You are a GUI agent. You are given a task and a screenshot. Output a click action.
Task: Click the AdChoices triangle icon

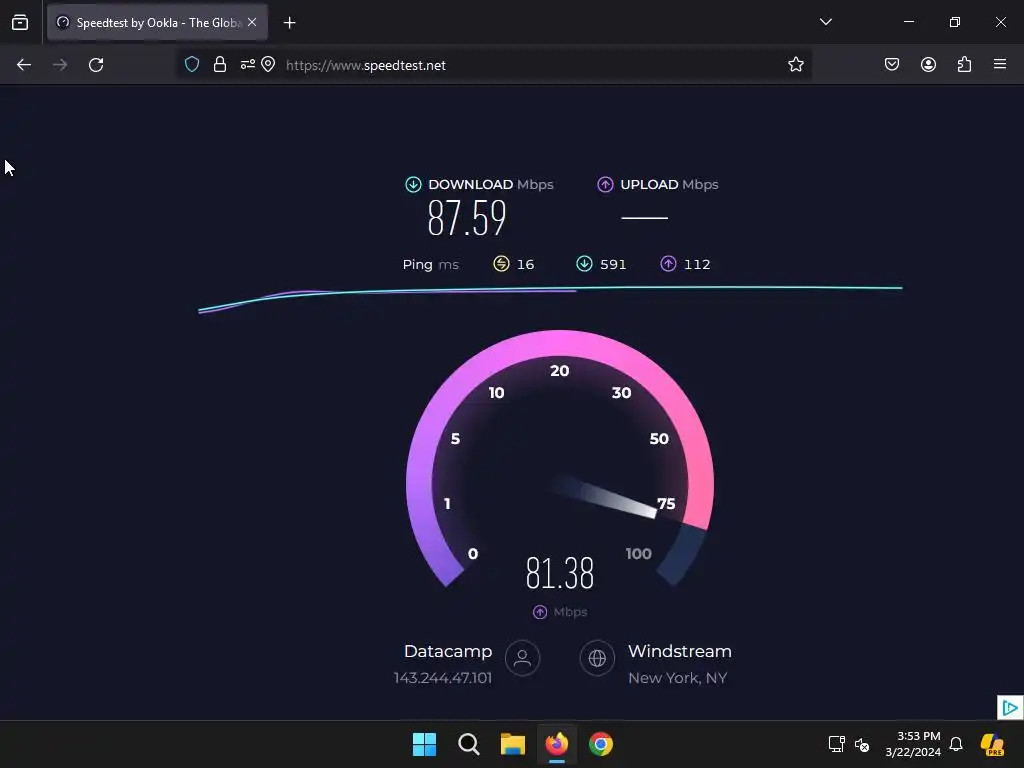tap(1010, 707)
